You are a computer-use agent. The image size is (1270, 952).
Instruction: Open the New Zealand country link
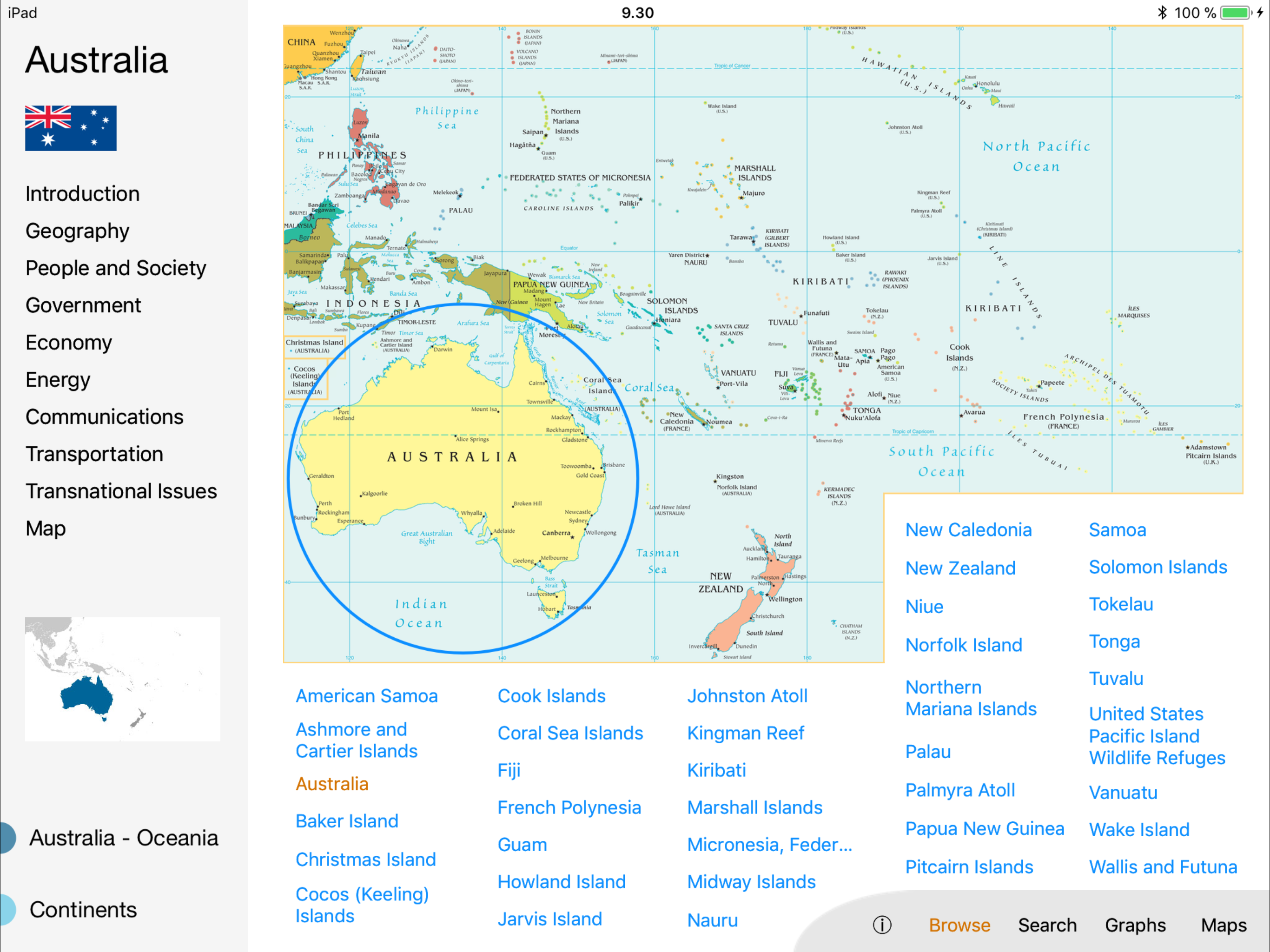click(x=960, y=568)
